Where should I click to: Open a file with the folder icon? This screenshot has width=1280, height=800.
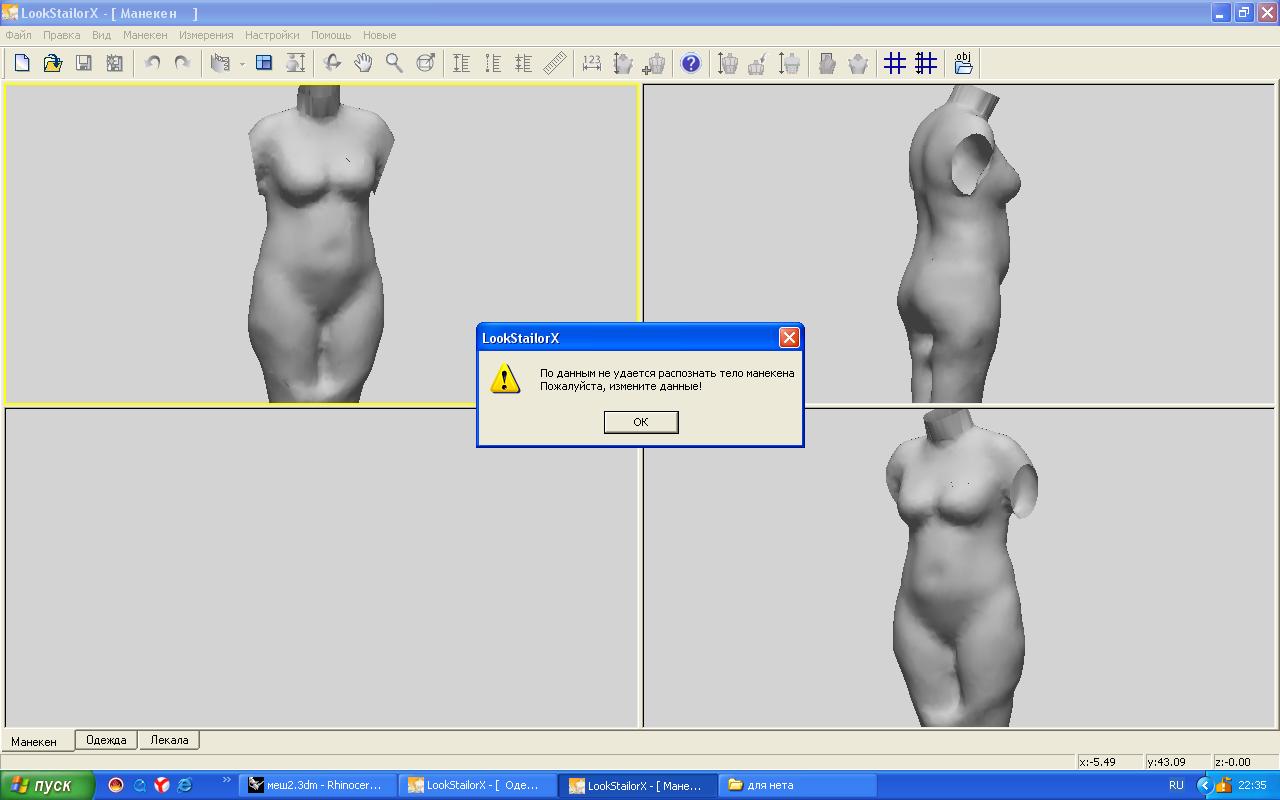point(53,63)
